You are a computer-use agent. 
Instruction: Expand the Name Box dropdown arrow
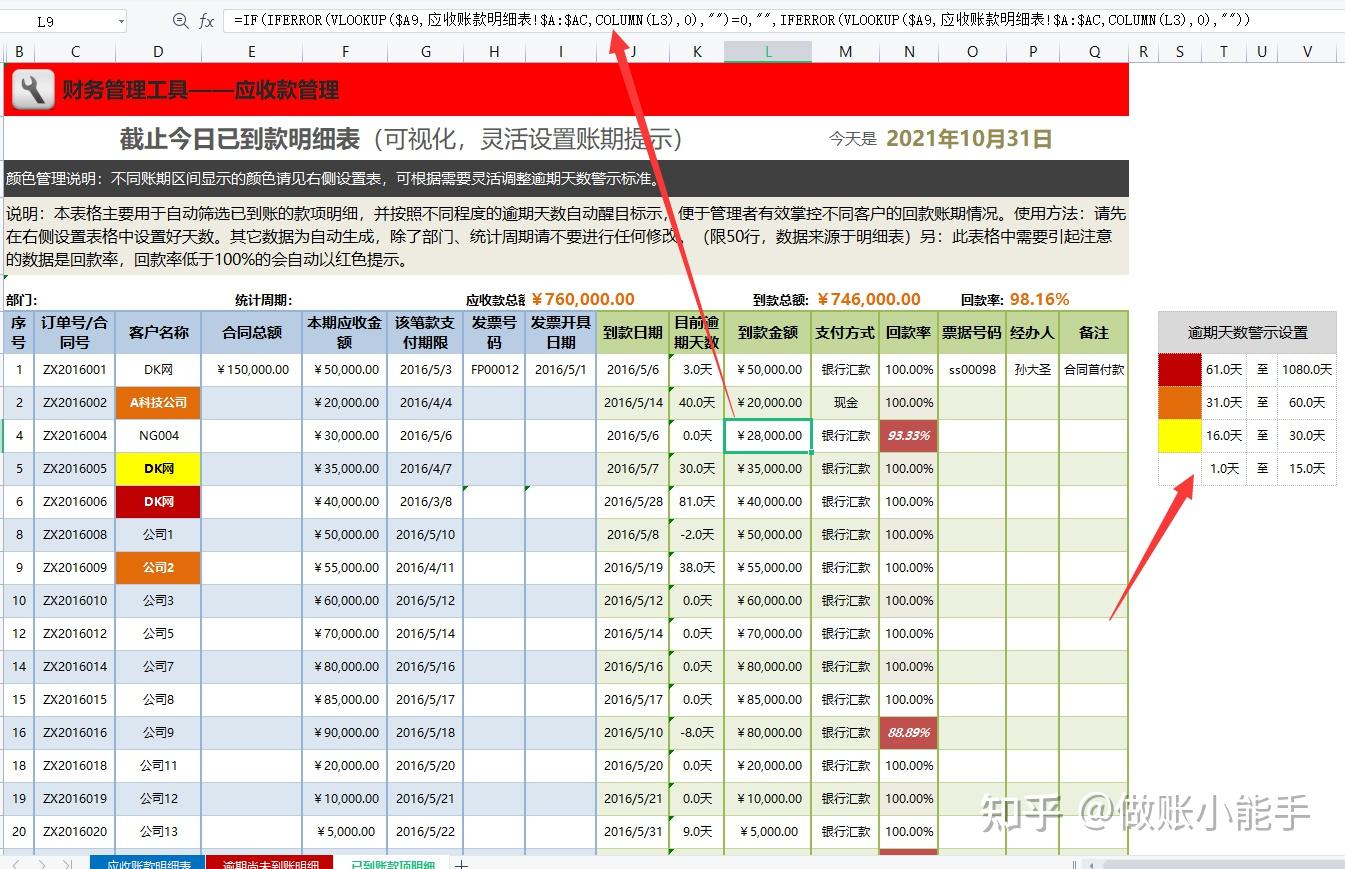[x=121, y=21]
